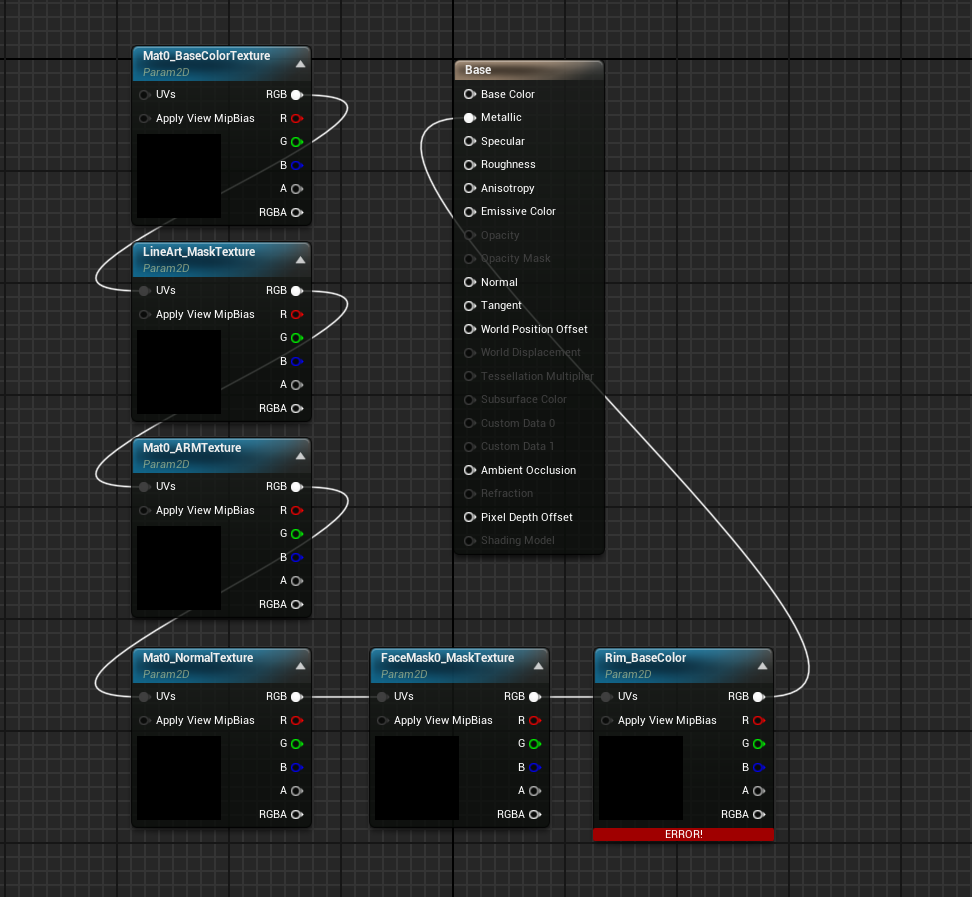The image size is (972, 897).
Task: Select Apply View MipBias pin of Mat0_BaseColorTexture
Action: pyautogui.click(x=145, y=118)
